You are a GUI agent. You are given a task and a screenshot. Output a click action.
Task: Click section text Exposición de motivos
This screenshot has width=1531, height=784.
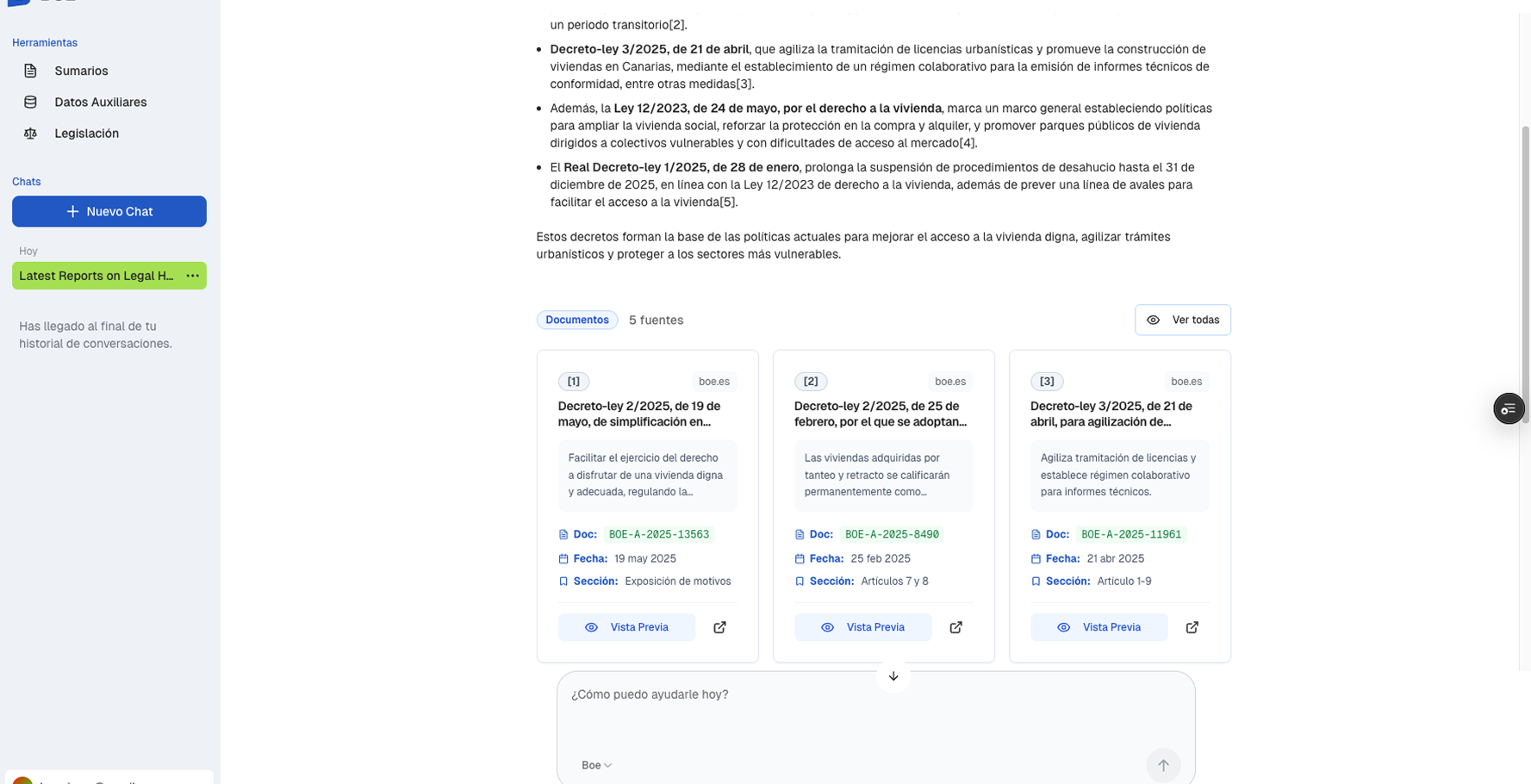pyautogui.click(x=678, y=582)
